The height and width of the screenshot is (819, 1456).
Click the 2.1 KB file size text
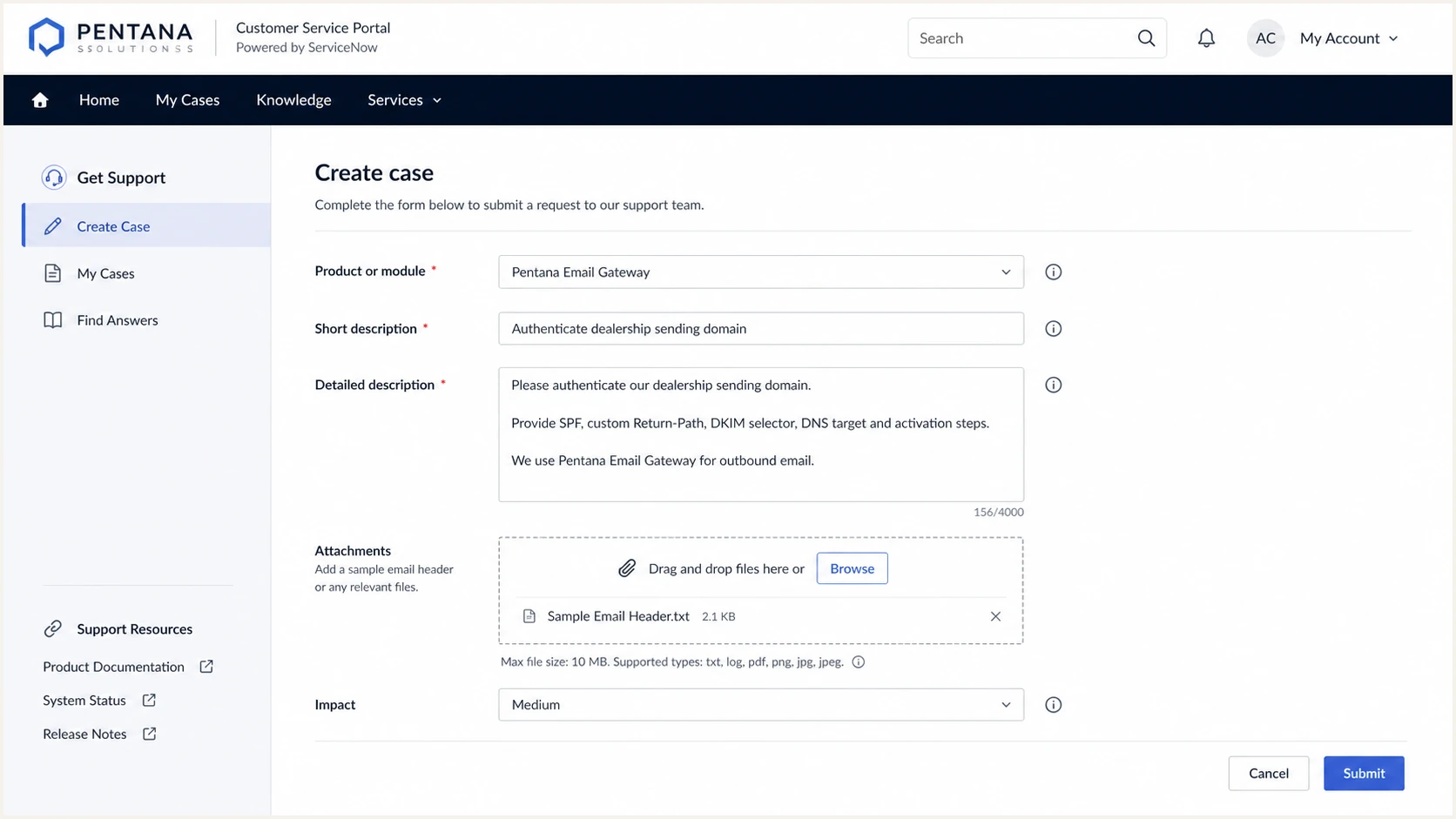(718, 616)
